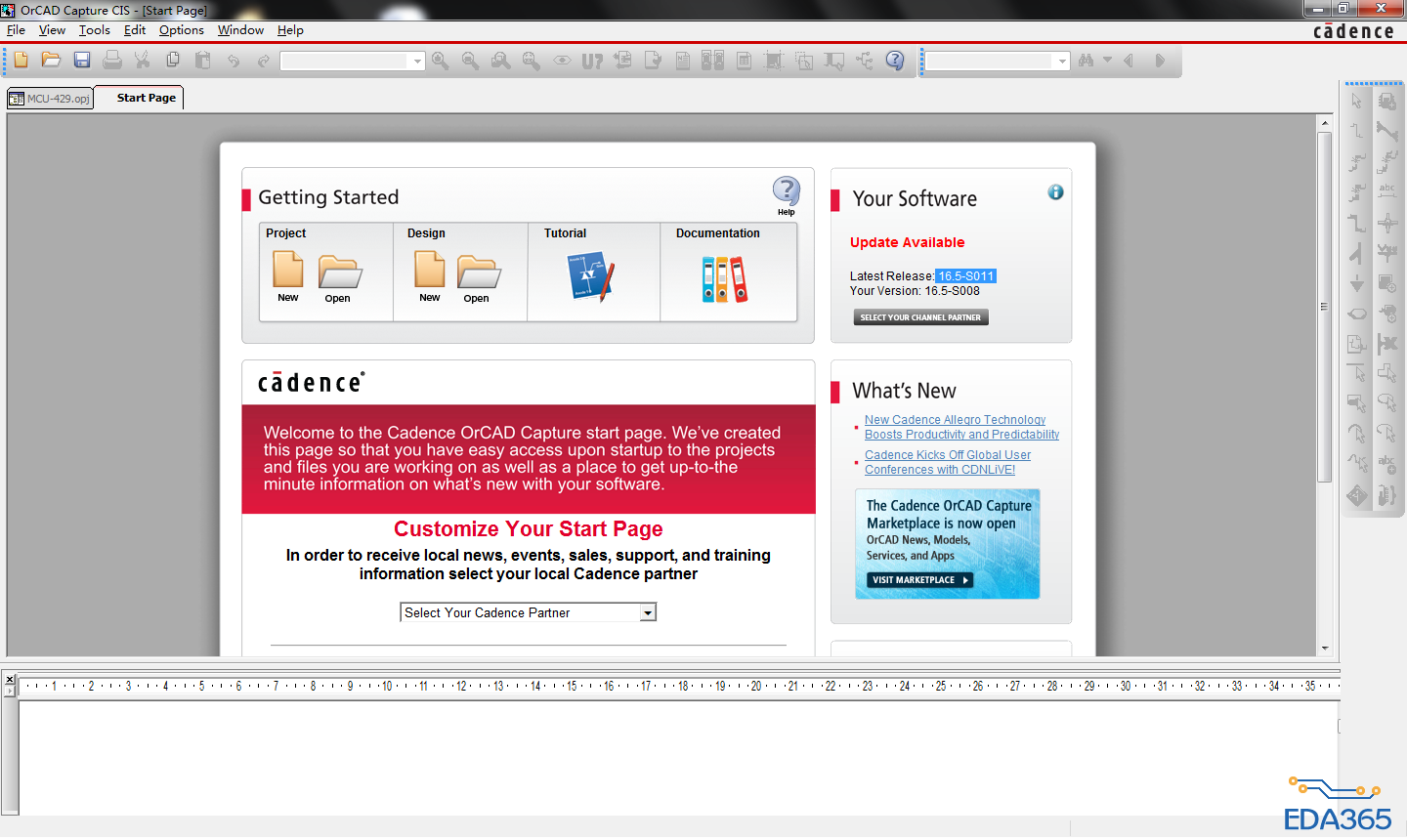Open an existing Design from start page

tap(478, 279)
